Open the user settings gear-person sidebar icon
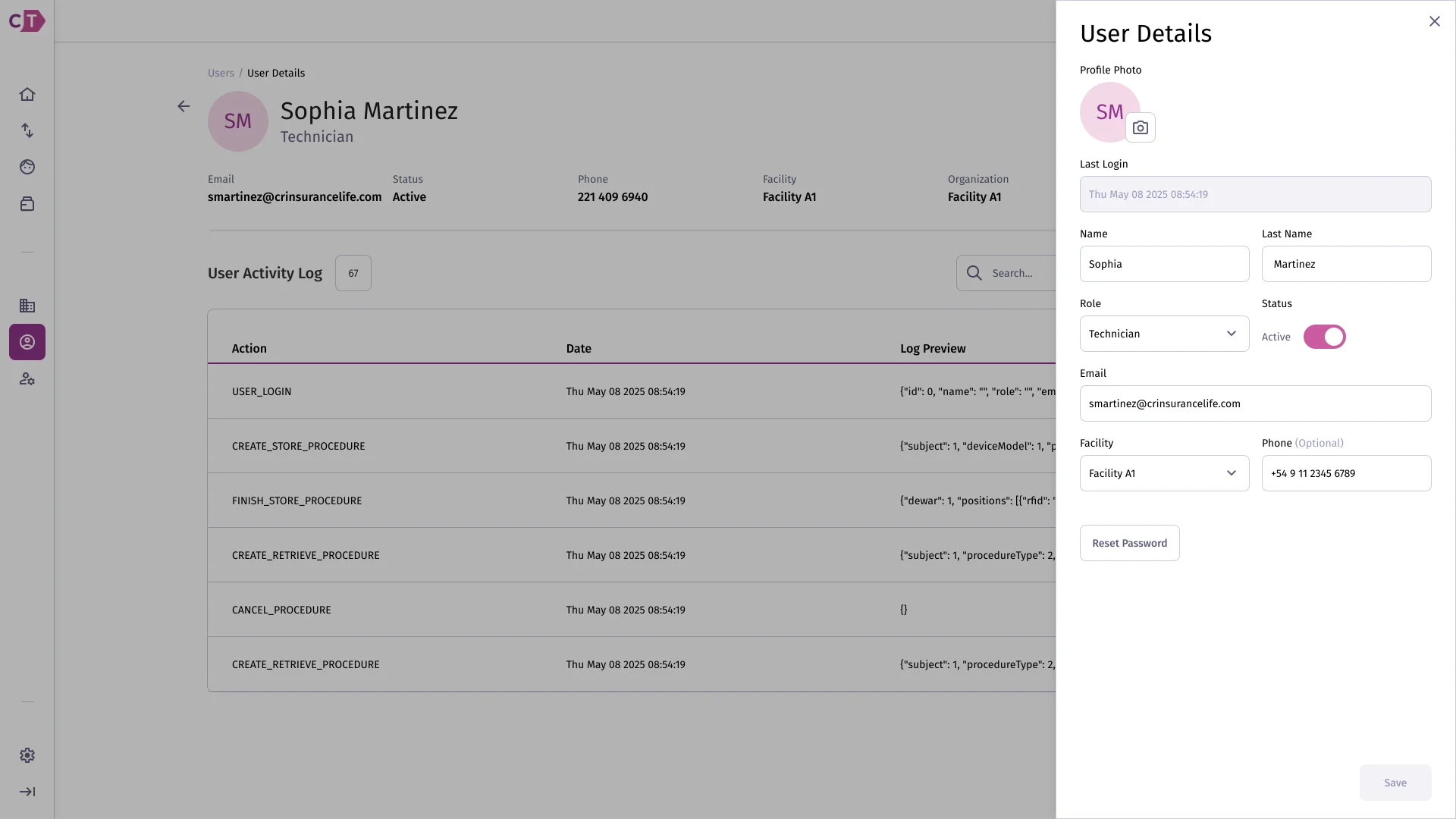This screenshot has width=1456, height=819. (27, 378)
